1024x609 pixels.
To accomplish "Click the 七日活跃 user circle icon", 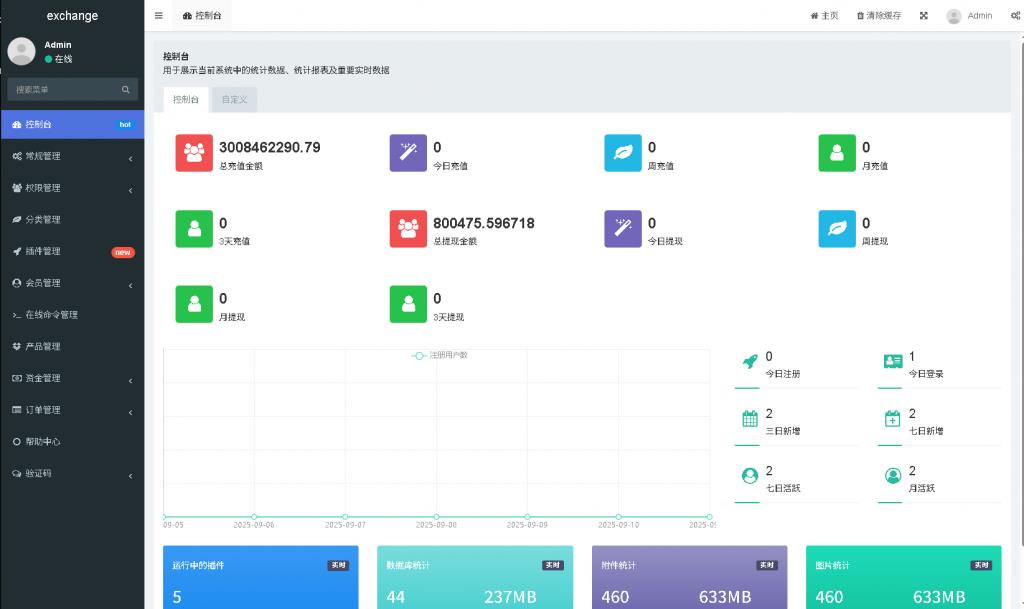I will coord(750,476).
